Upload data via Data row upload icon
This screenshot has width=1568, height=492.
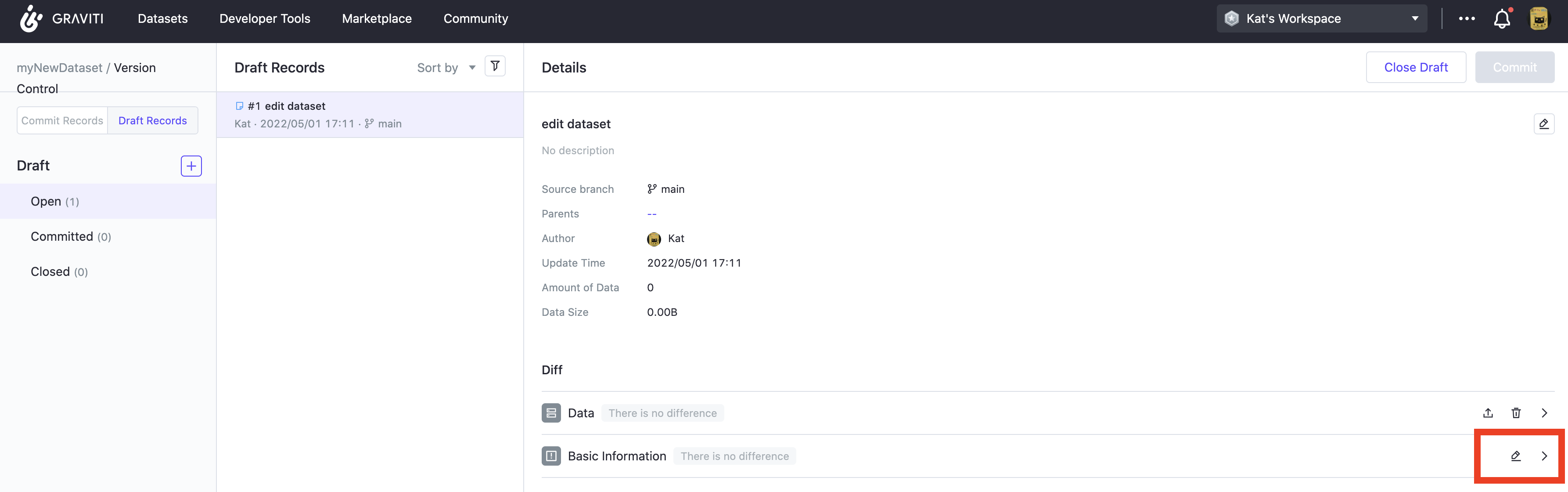click(x=1488, y=413)
